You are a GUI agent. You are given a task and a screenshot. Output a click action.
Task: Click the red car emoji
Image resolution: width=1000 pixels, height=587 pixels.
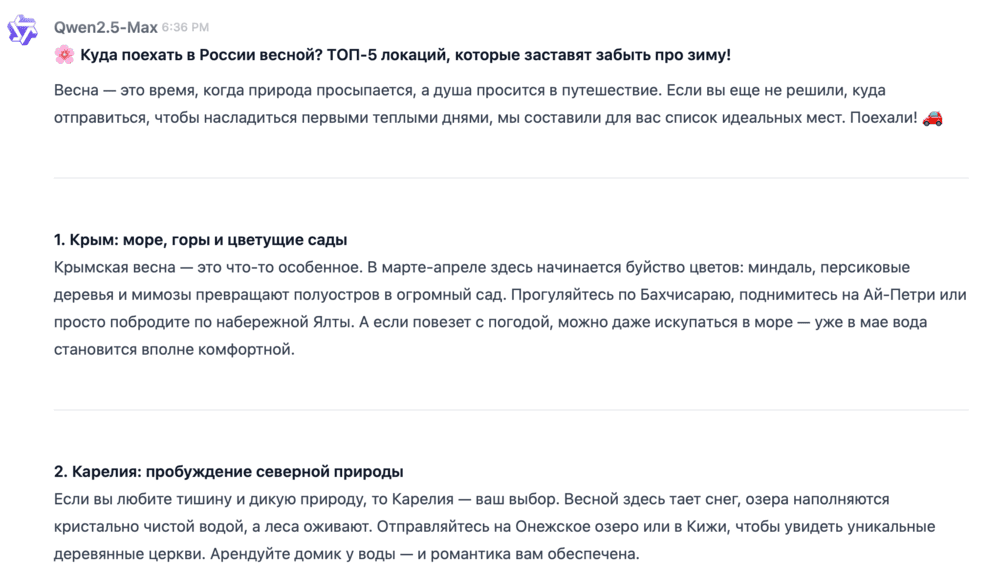932,118
